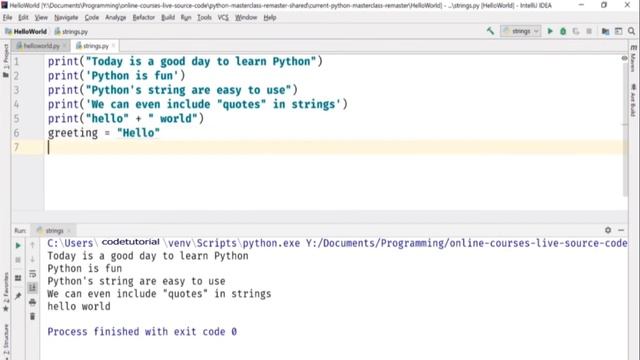Image resolution: width=640 pixels, height=360 pixels.
Task: Open the Window menu
Action: click(246, 18)
